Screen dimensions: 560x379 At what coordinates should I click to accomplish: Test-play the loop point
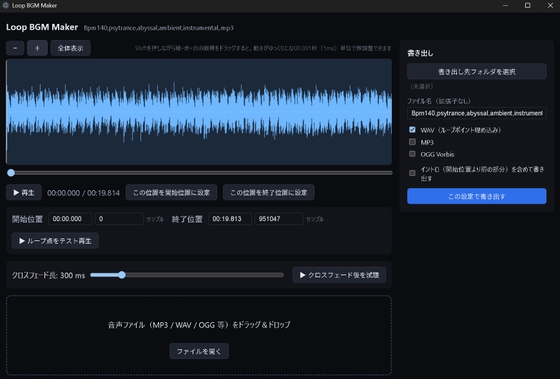click(55, 241)
